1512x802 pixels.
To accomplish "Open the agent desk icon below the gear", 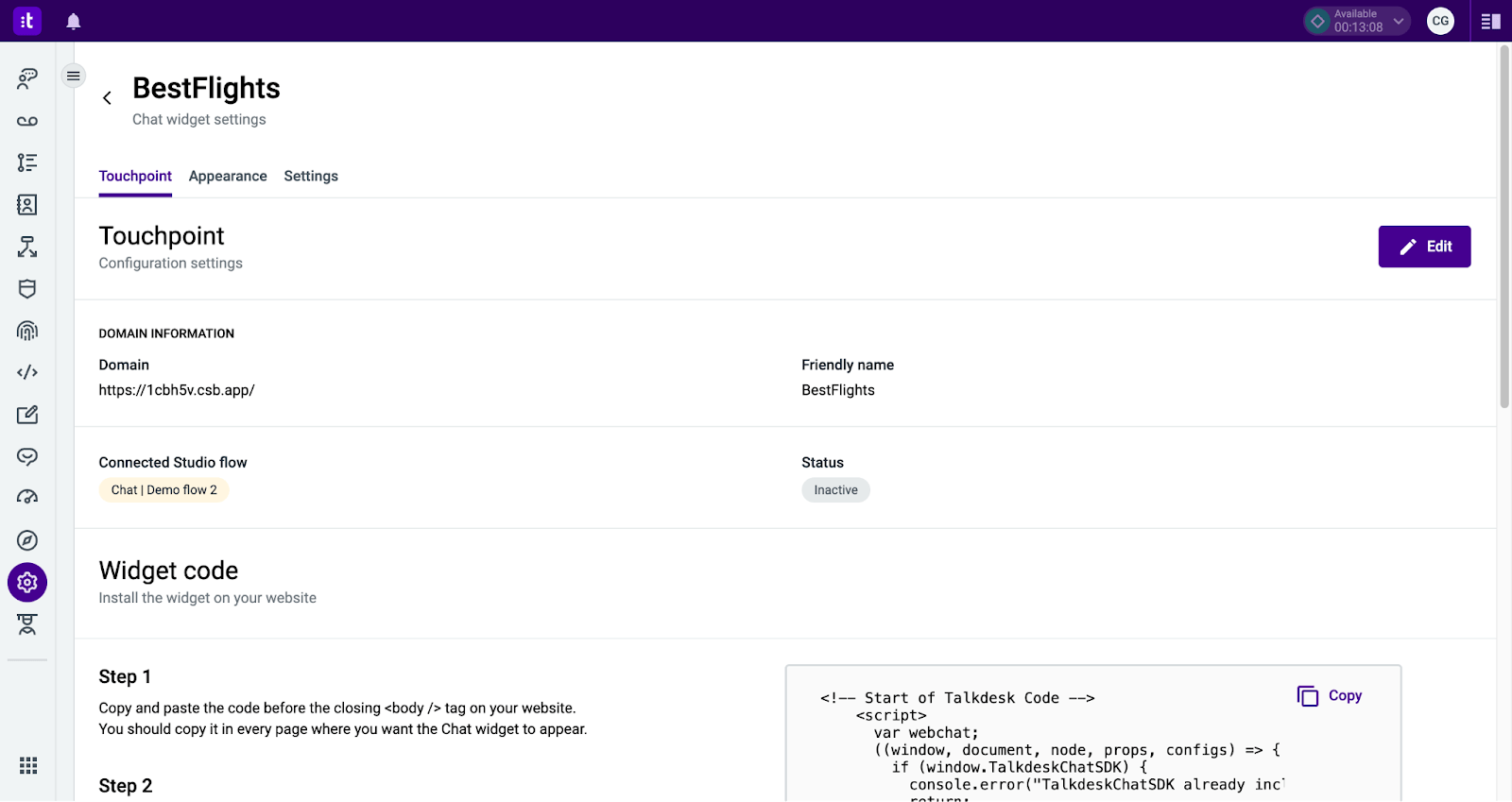I will pos(27,624).
